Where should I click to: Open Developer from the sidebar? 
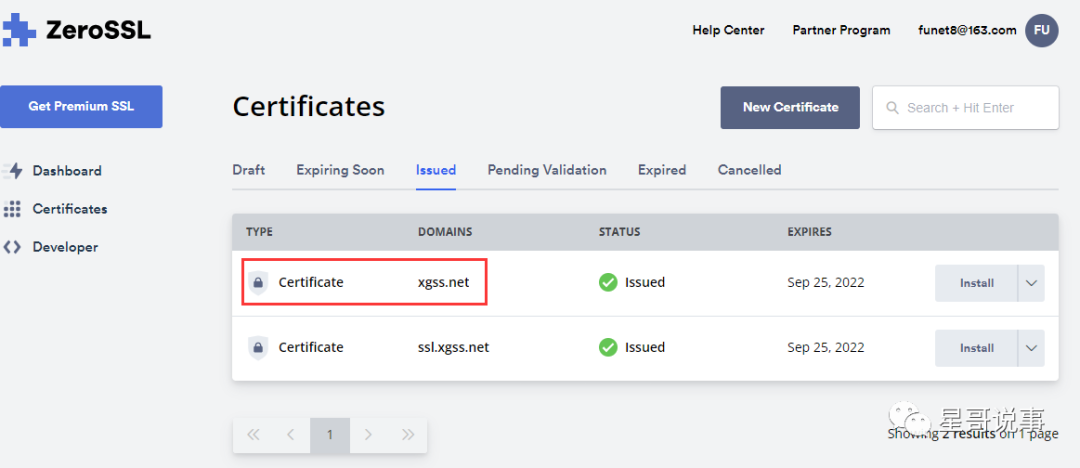(x=65, y=247)
